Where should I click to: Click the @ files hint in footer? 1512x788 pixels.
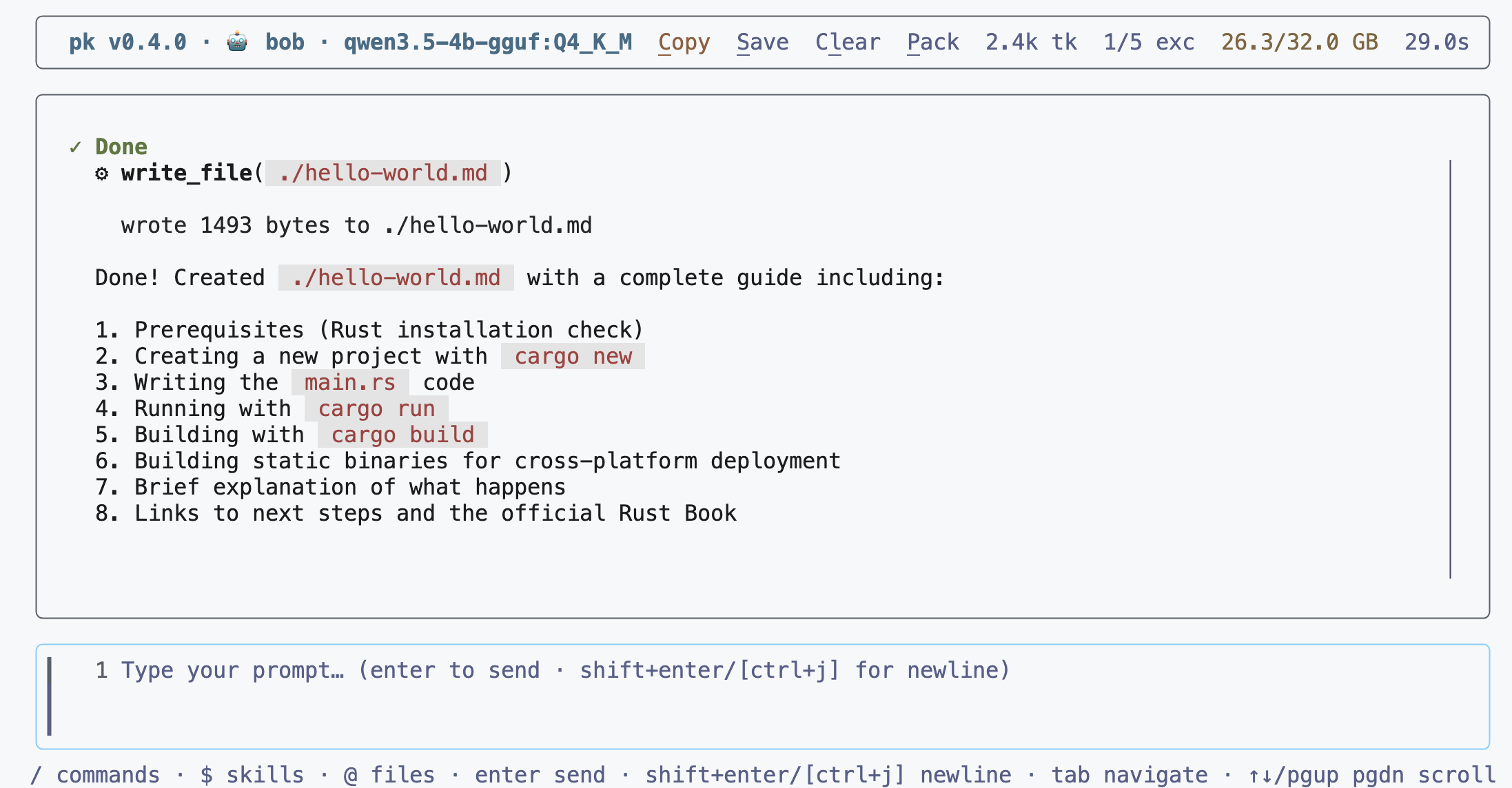click(389, 775)
